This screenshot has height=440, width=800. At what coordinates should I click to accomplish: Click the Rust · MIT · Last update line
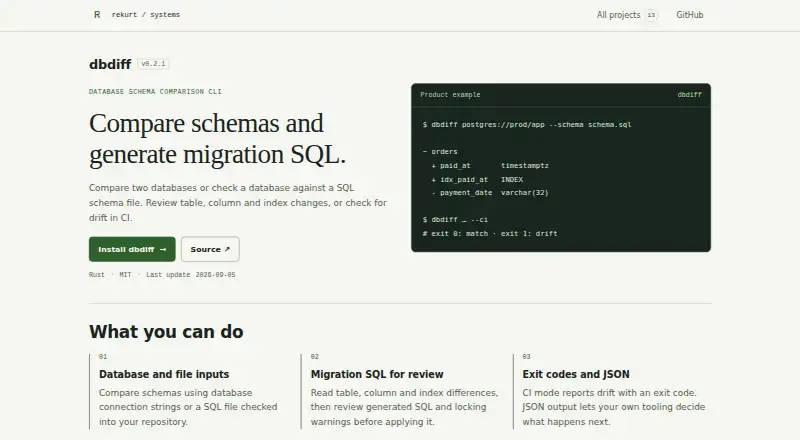pos(162,275)
